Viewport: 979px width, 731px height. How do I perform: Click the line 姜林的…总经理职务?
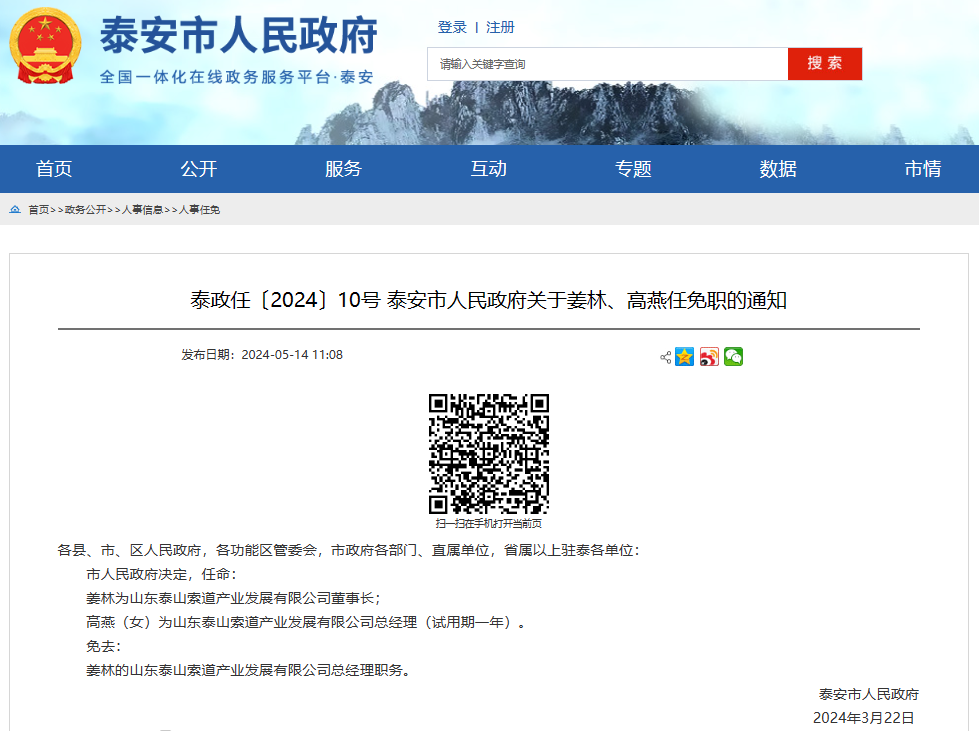(248, 670)
